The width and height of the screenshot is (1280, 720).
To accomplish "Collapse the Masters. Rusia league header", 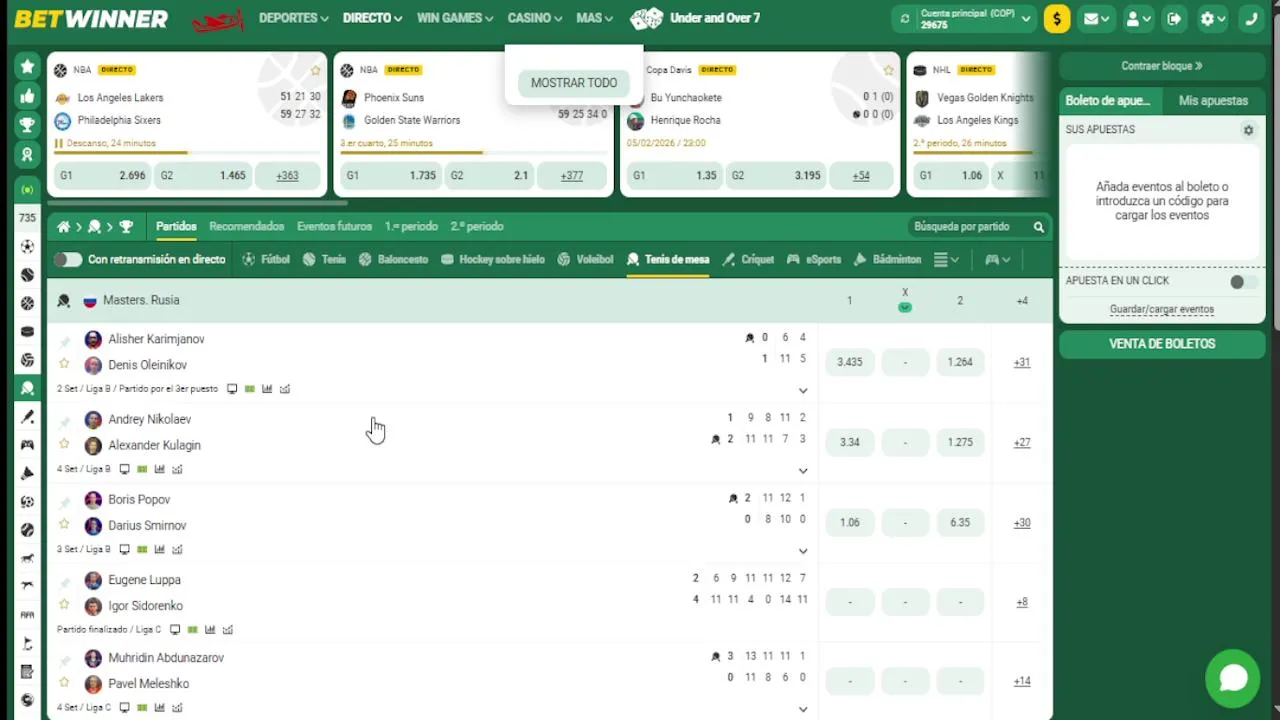I will coord(550,300).
